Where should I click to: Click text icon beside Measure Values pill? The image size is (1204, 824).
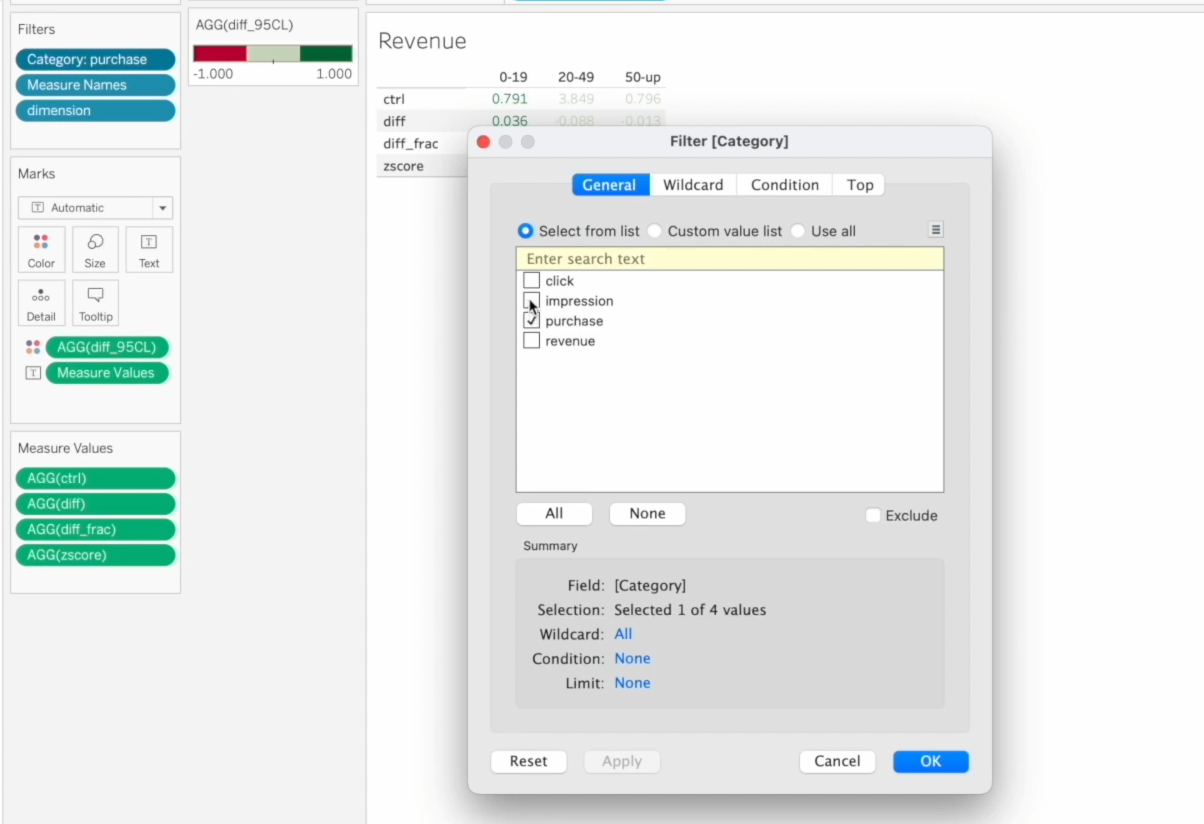(x=33, y=373)
